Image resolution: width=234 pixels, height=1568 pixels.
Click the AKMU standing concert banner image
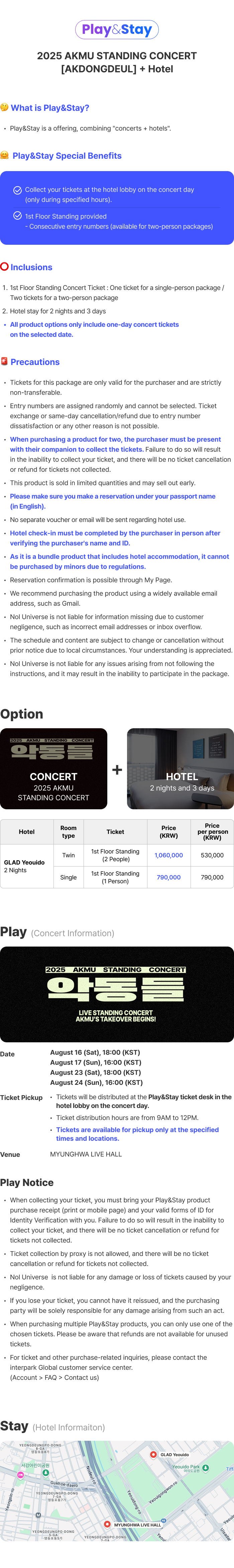[x=117, y=994]
